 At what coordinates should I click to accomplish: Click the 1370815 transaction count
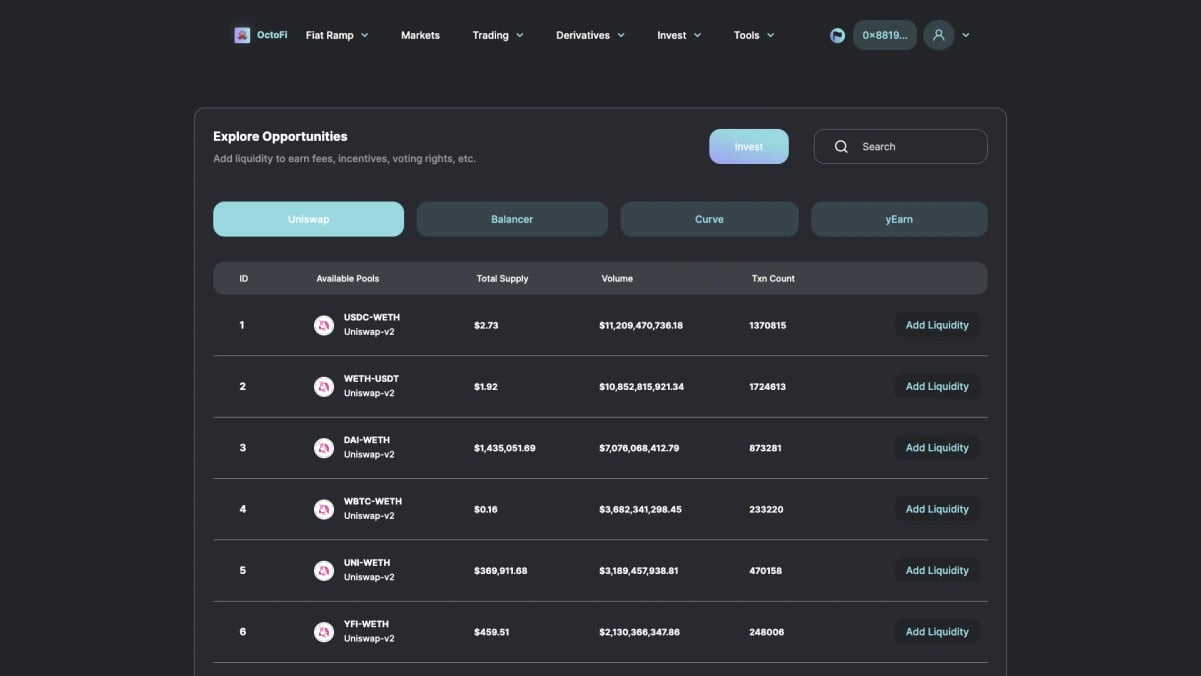(x=767, y=325)
